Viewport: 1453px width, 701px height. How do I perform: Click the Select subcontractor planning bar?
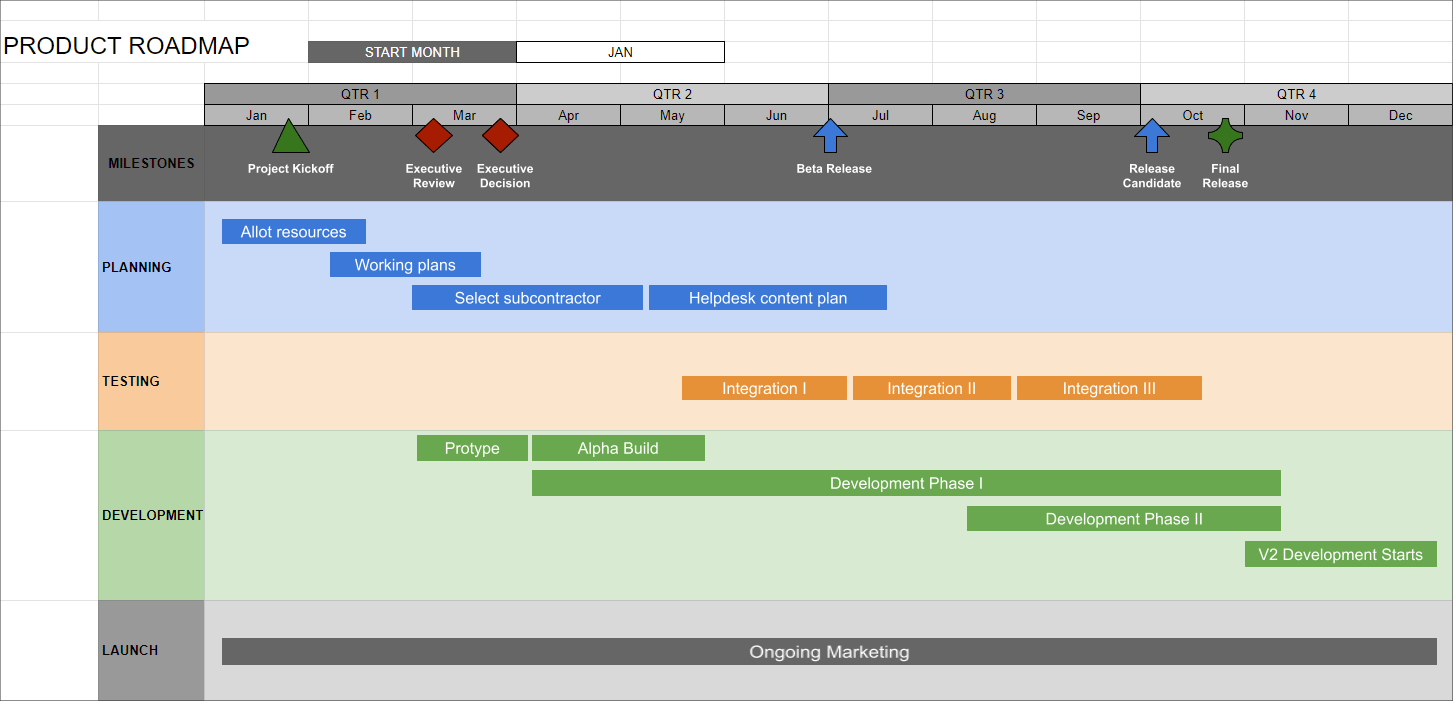(527, 297)
